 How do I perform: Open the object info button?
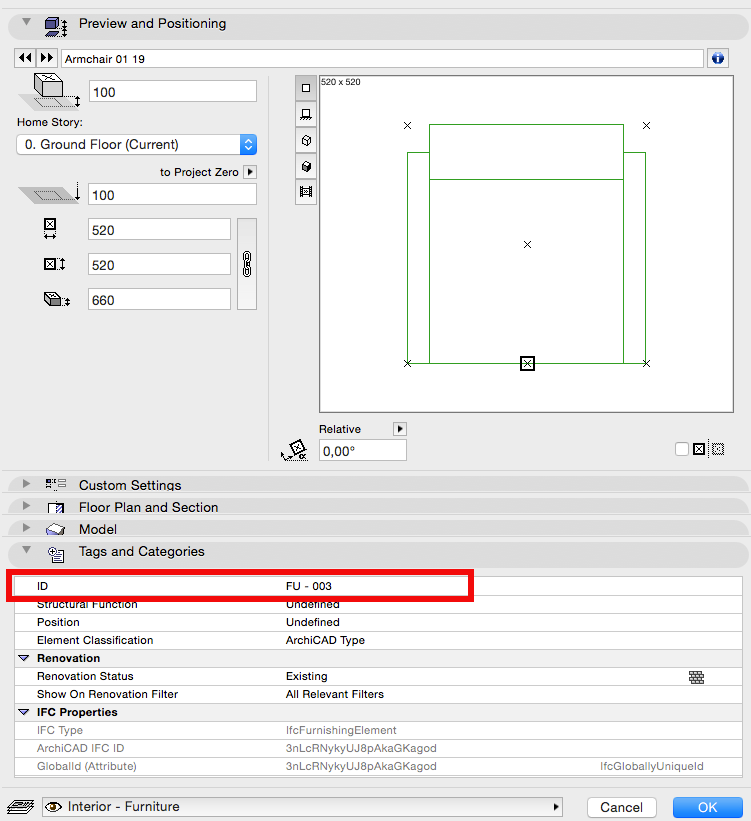[x=717, y=59]
